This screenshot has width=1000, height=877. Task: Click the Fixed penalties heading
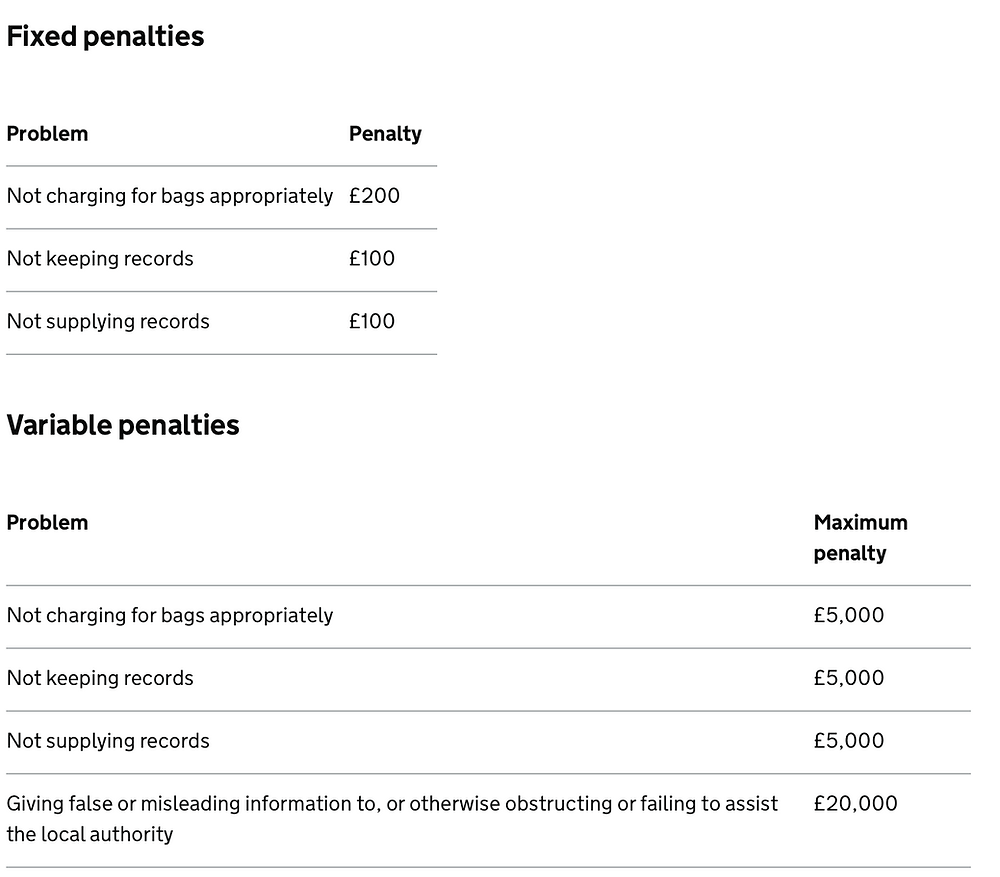(105, 36)
